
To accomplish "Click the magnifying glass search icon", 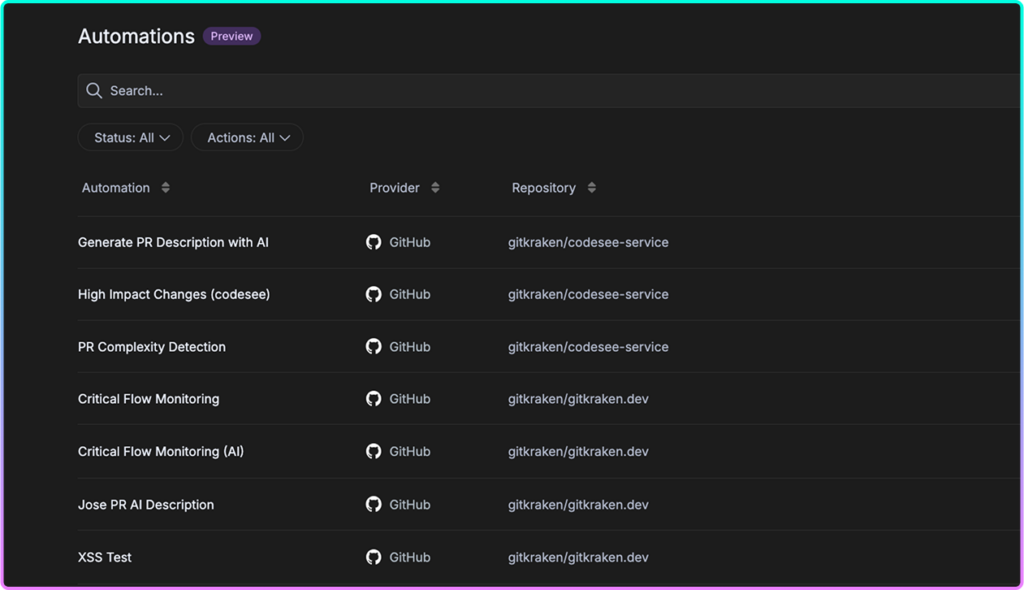I will [x=93, y=90].
